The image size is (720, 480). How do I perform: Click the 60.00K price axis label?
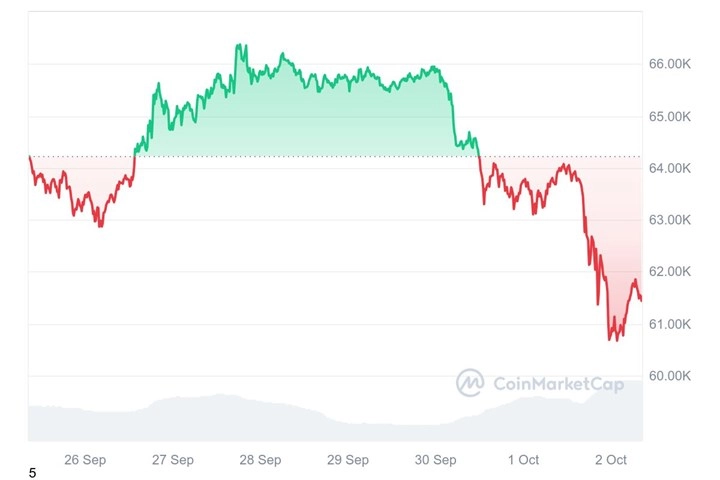(x=671, y=376)
